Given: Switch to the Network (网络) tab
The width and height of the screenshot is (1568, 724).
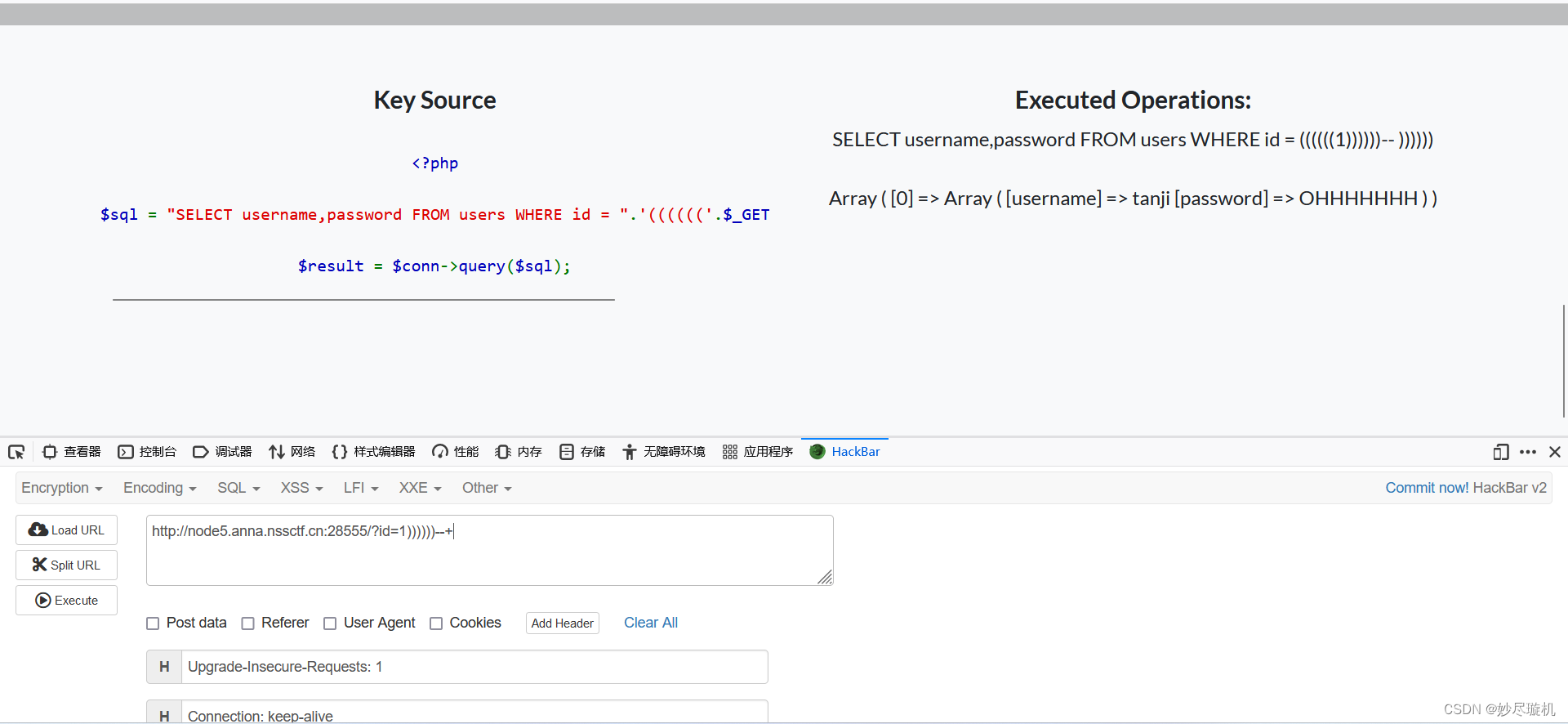Looking at the screenshot, I should click(292, 452).
